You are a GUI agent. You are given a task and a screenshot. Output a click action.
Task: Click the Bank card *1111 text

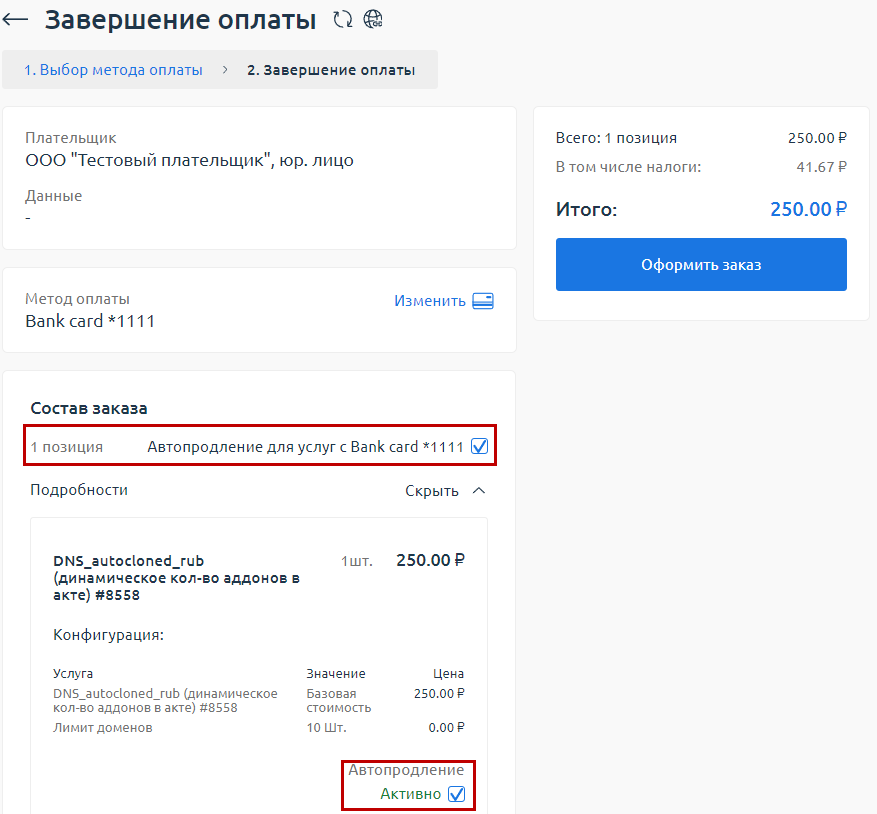pos(90,321)
